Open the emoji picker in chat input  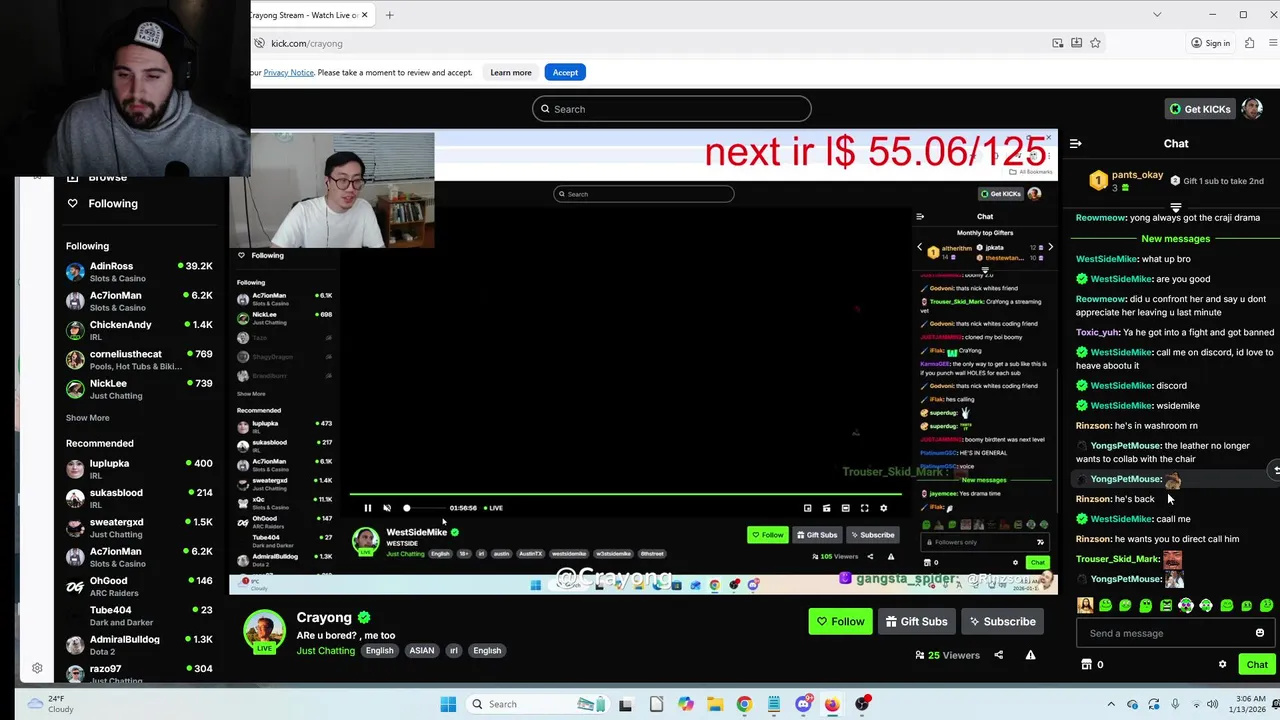(1260, 633)
